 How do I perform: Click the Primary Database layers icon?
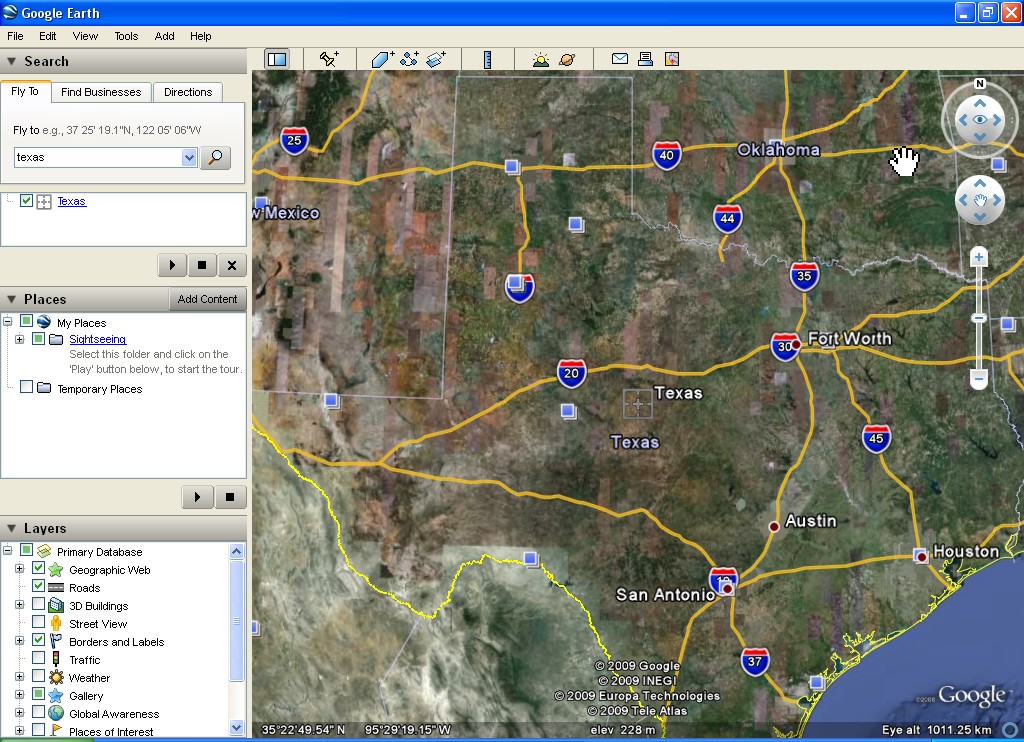coord(44,551)
